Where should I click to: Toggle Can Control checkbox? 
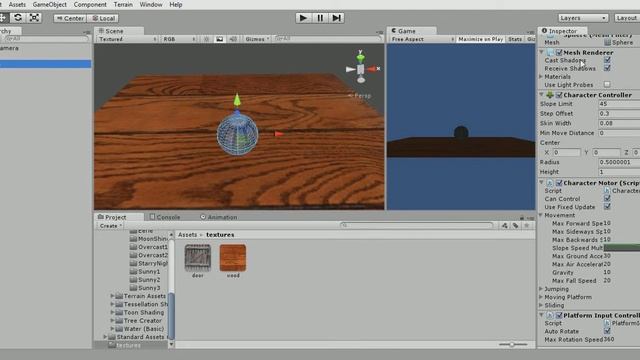click(x=607, y=198)
